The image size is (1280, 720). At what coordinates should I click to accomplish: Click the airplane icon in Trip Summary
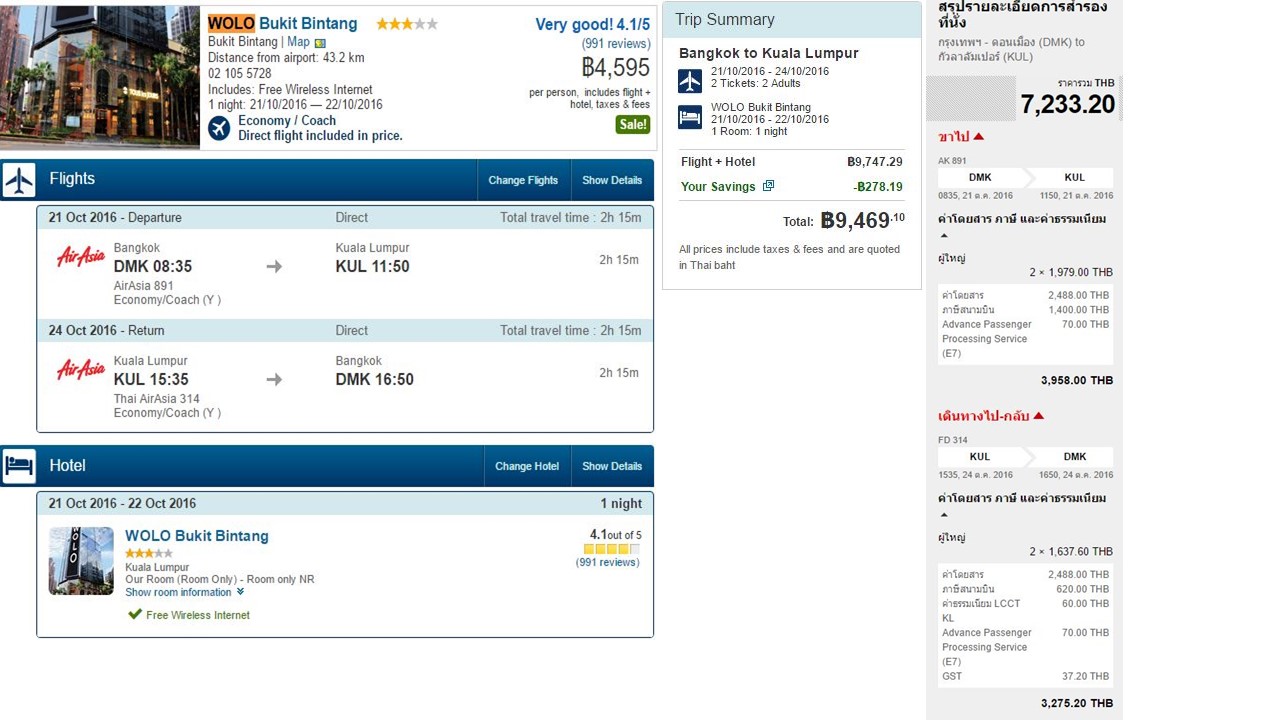tap(690, 80)
